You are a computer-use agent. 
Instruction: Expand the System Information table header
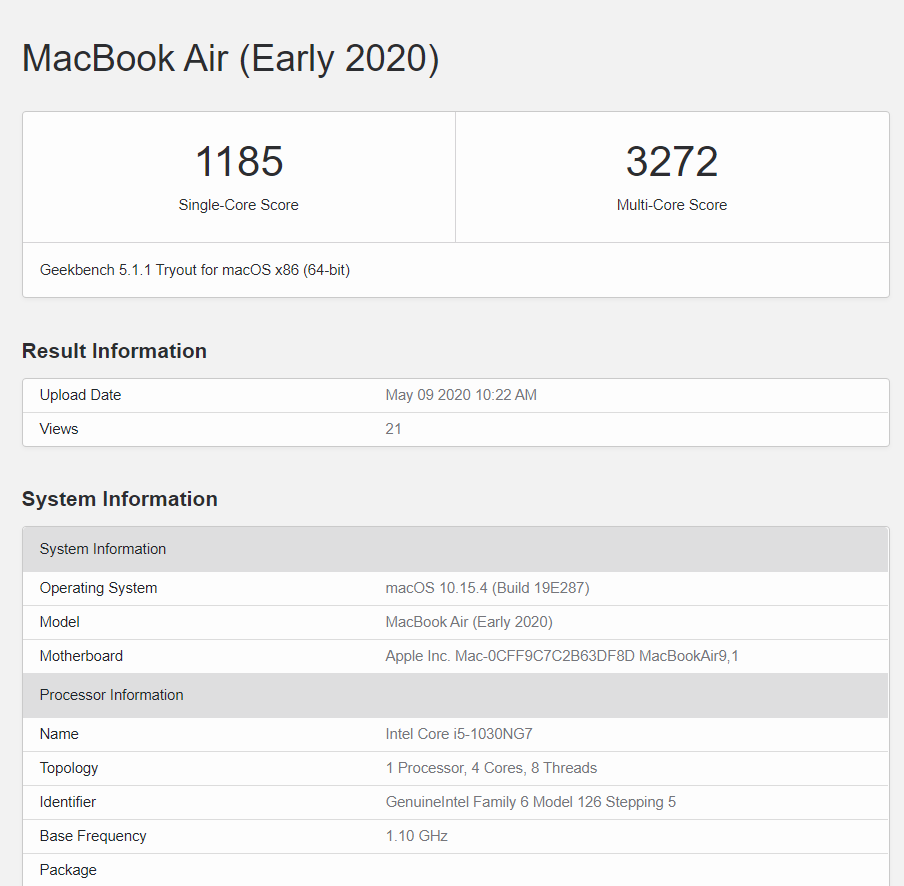click(x=102, y=548)
